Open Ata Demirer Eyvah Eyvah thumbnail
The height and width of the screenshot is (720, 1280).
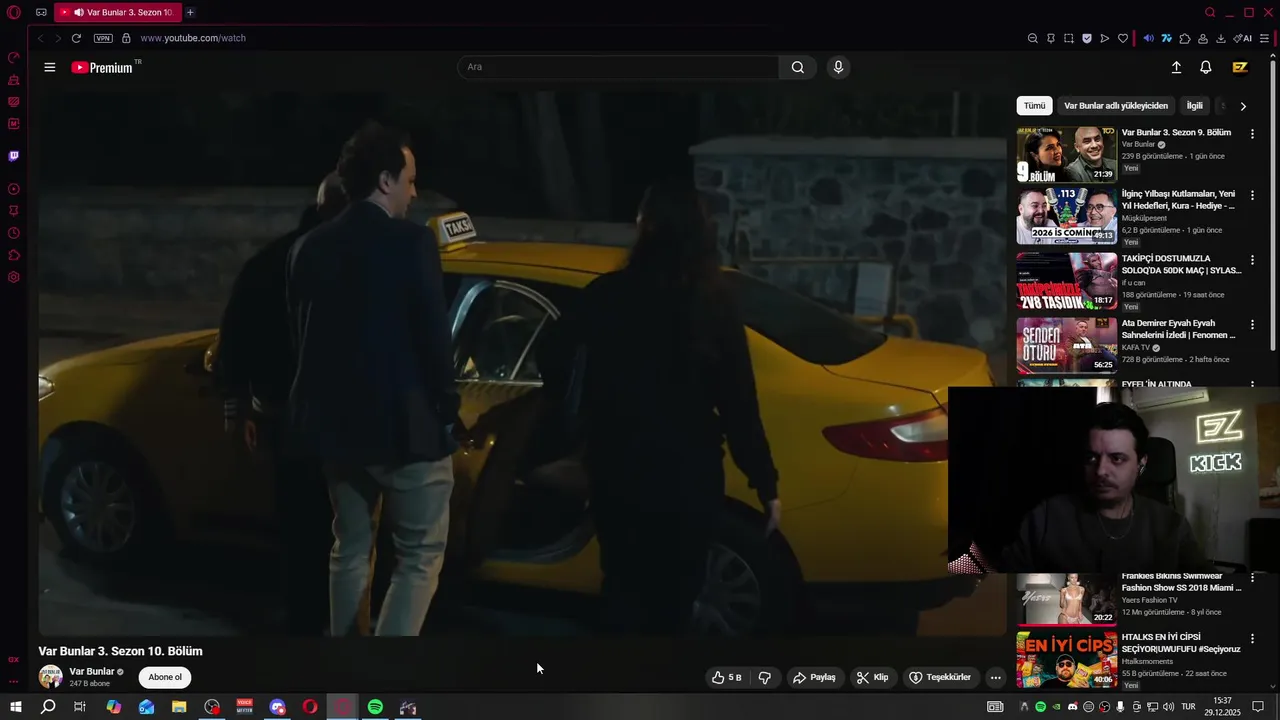(1066, 345)
